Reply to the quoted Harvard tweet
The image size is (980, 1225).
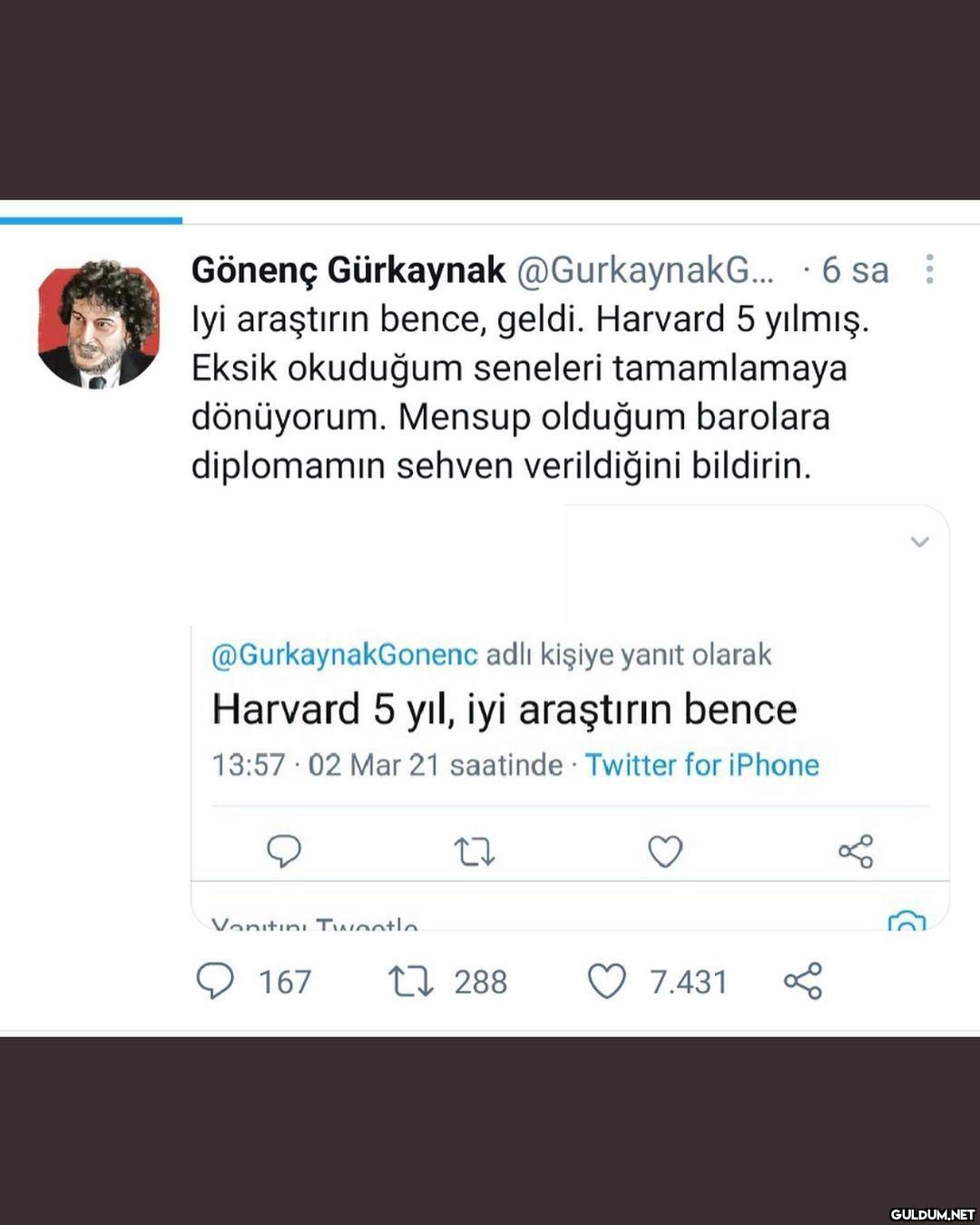pos(284,851)
